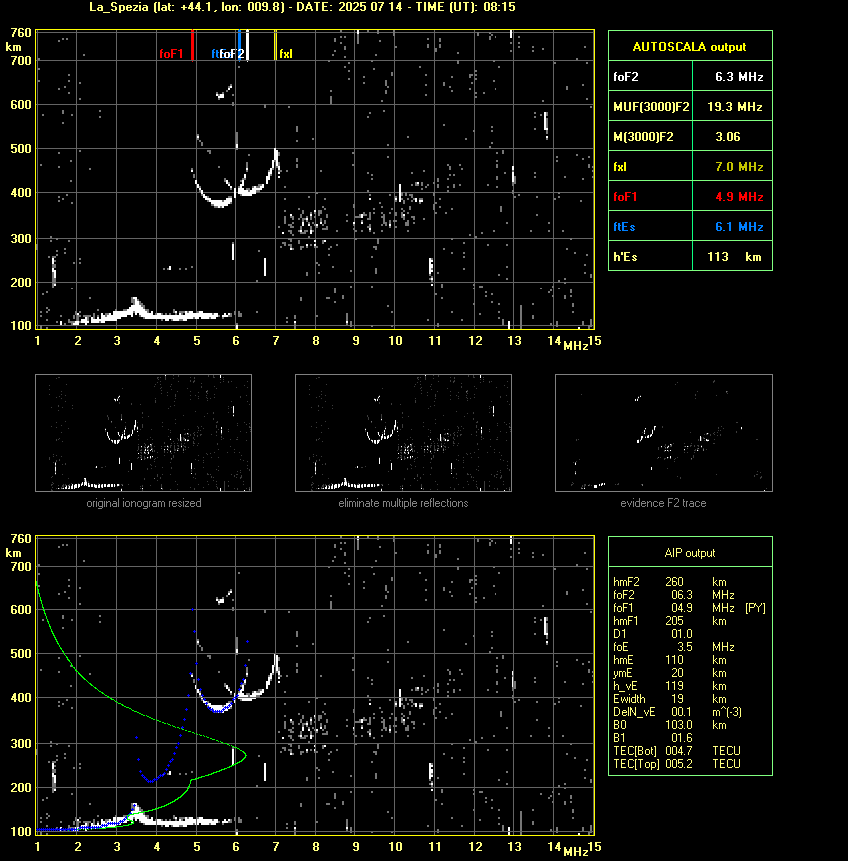Click the 'evidence F2 trace' caption
The width and height of the screenshot is (848, 861).
(663, 503)
